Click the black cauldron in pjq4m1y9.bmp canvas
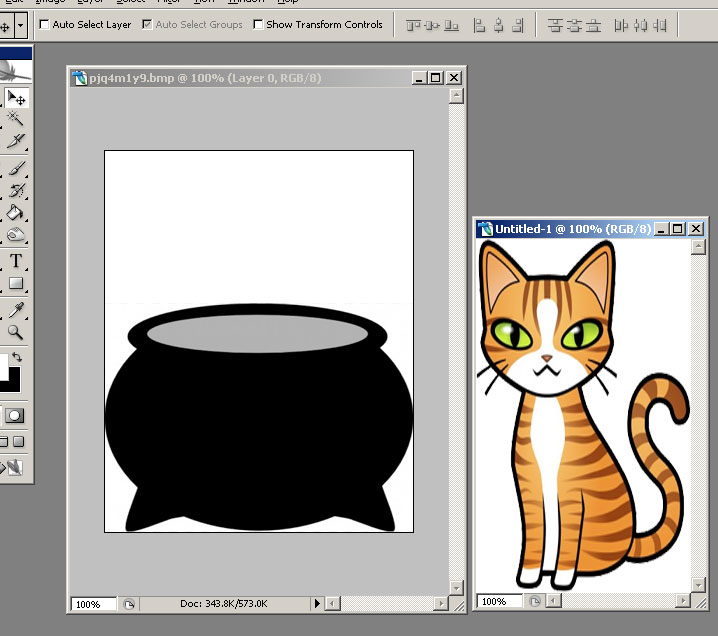Screen dimensions: 718x636 coord(259,417)
